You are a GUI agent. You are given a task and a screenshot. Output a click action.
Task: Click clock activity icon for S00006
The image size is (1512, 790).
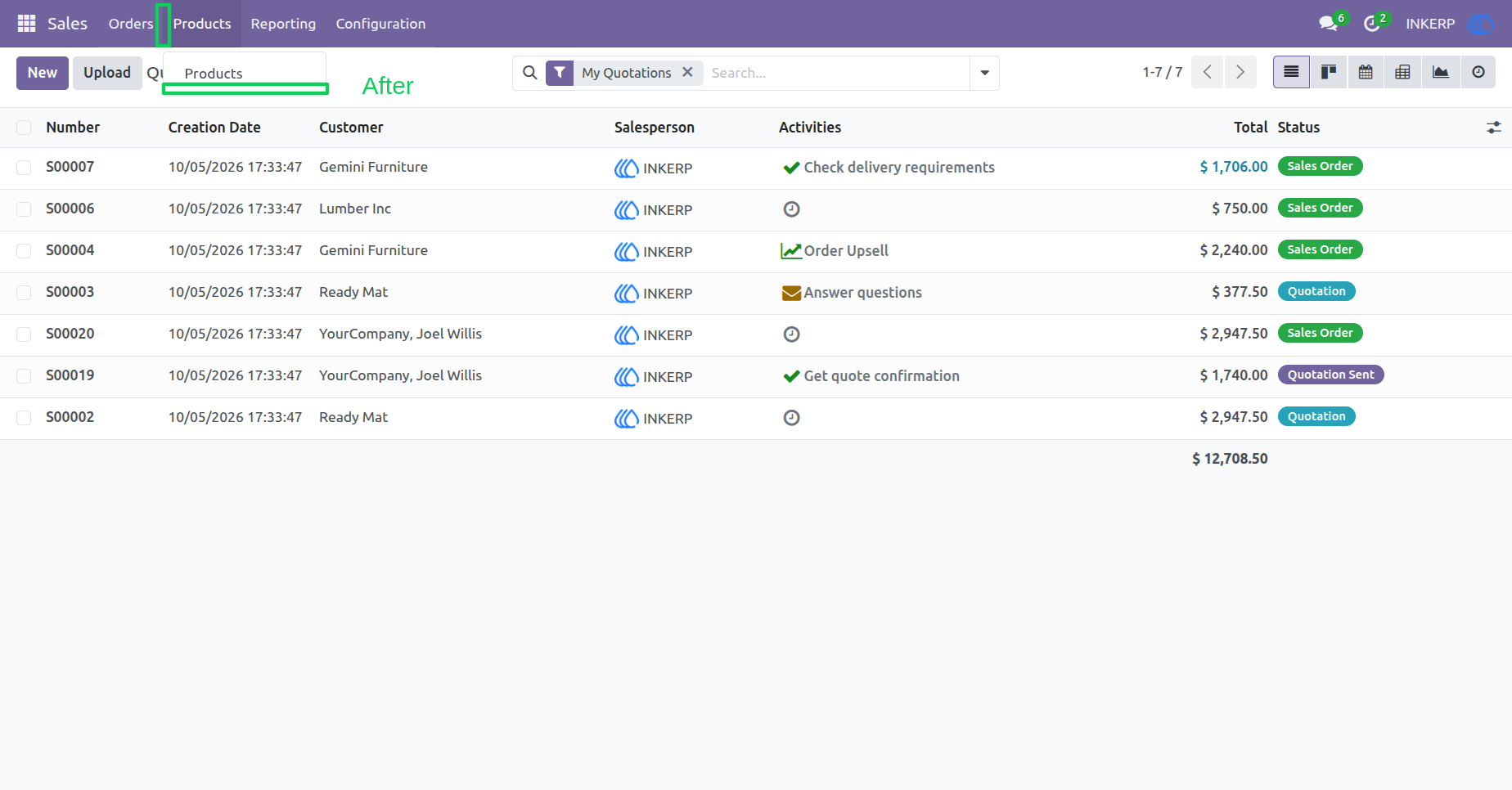point(791,209)
